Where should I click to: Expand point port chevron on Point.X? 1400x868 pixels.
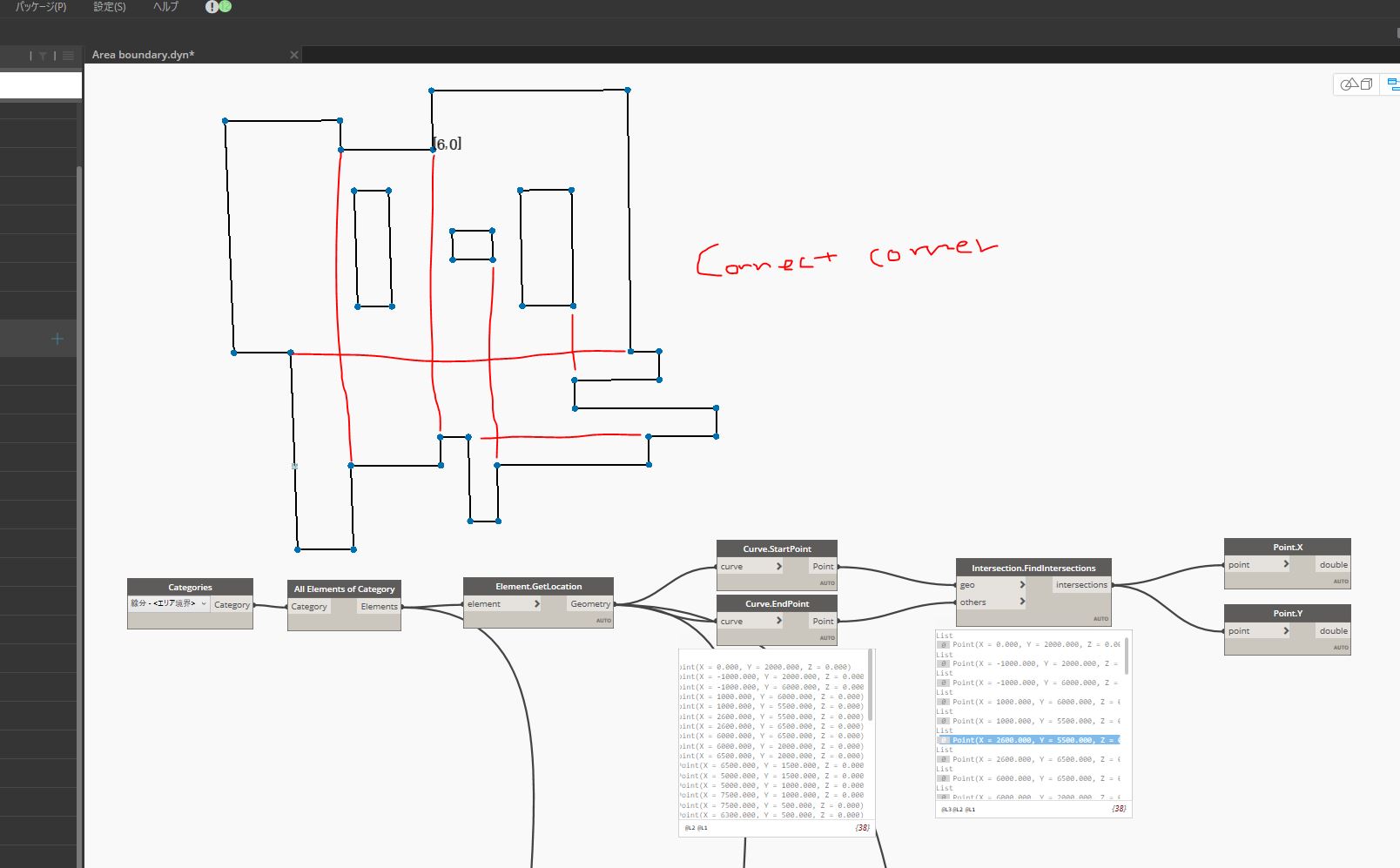(1286, 564)
